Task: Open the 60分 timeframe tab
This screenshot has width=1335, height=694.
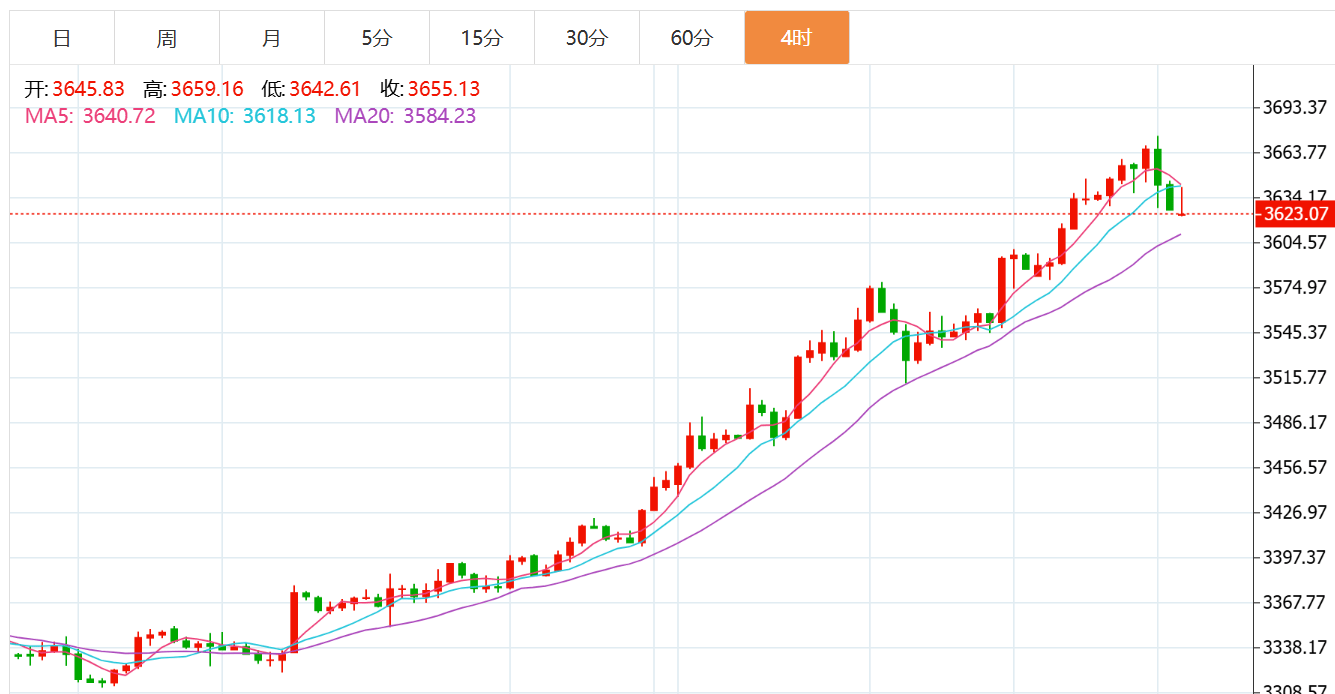Action: 692,38
